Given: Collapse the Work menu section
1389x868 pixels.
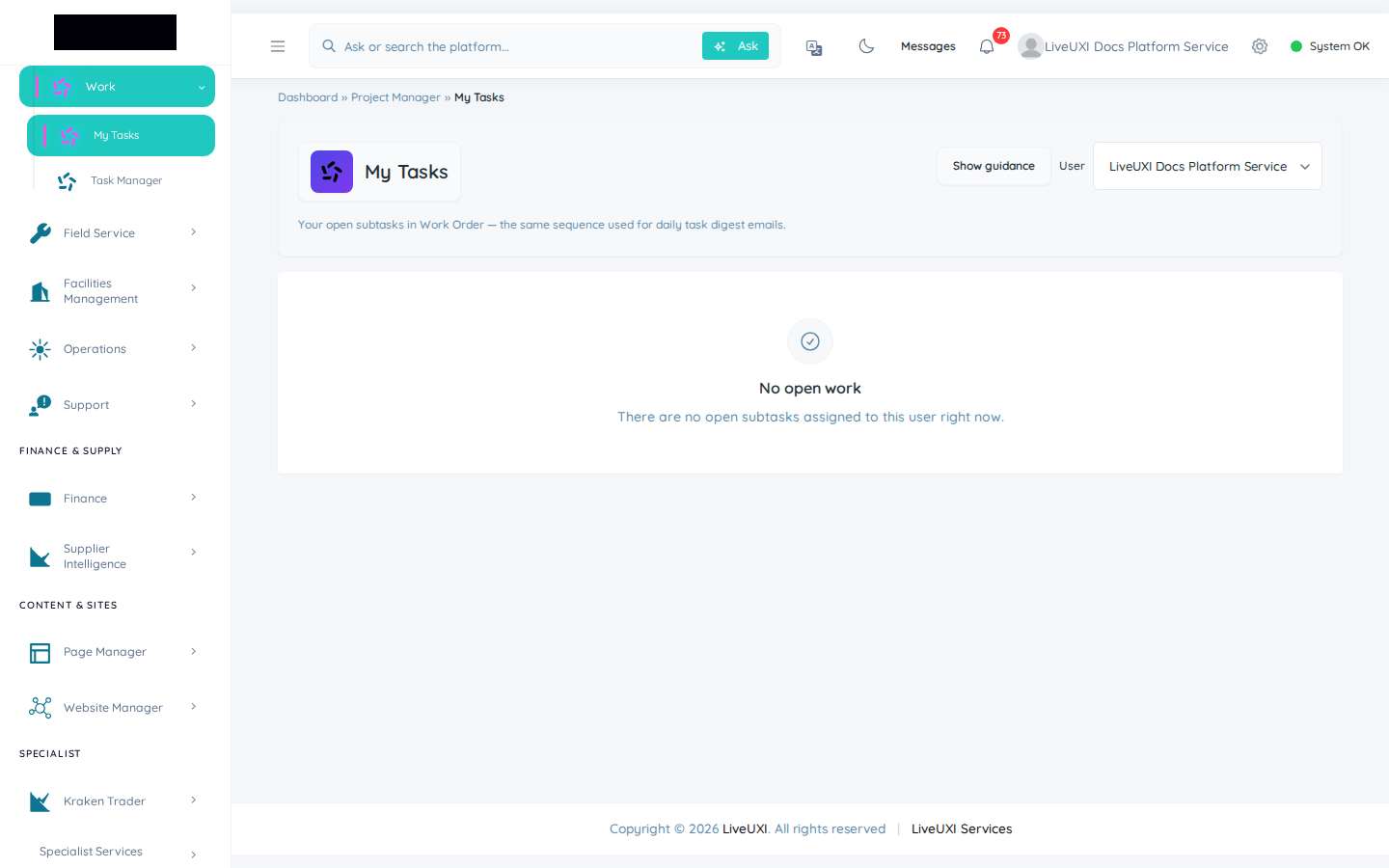Looking at the screenshot, I should 202,88.
